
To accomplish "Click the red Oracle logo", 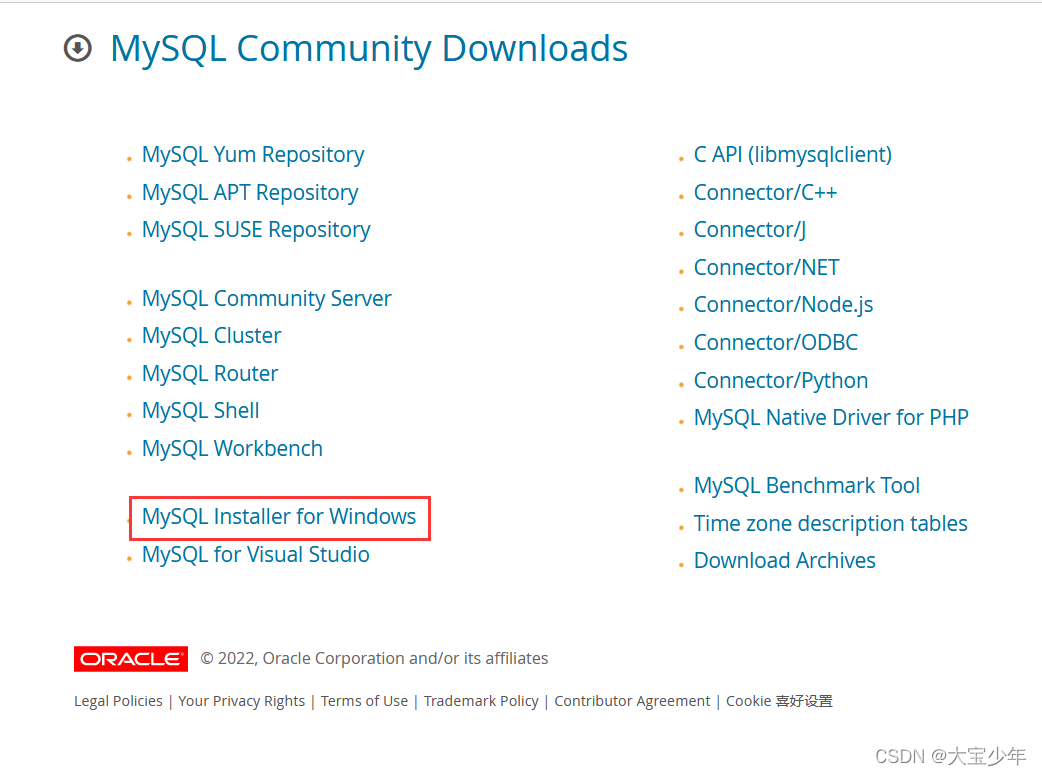I will click(x=131, y=658).
